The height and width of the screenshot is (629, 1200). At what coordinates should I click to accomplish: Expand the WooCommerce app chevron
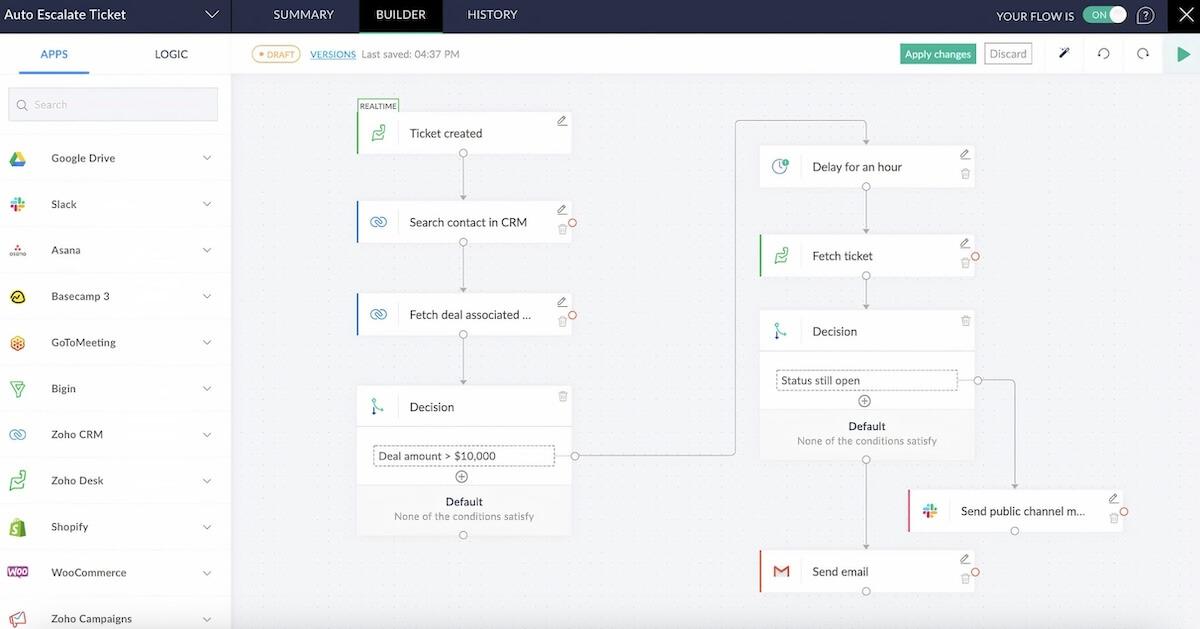(x=207, y=573)
